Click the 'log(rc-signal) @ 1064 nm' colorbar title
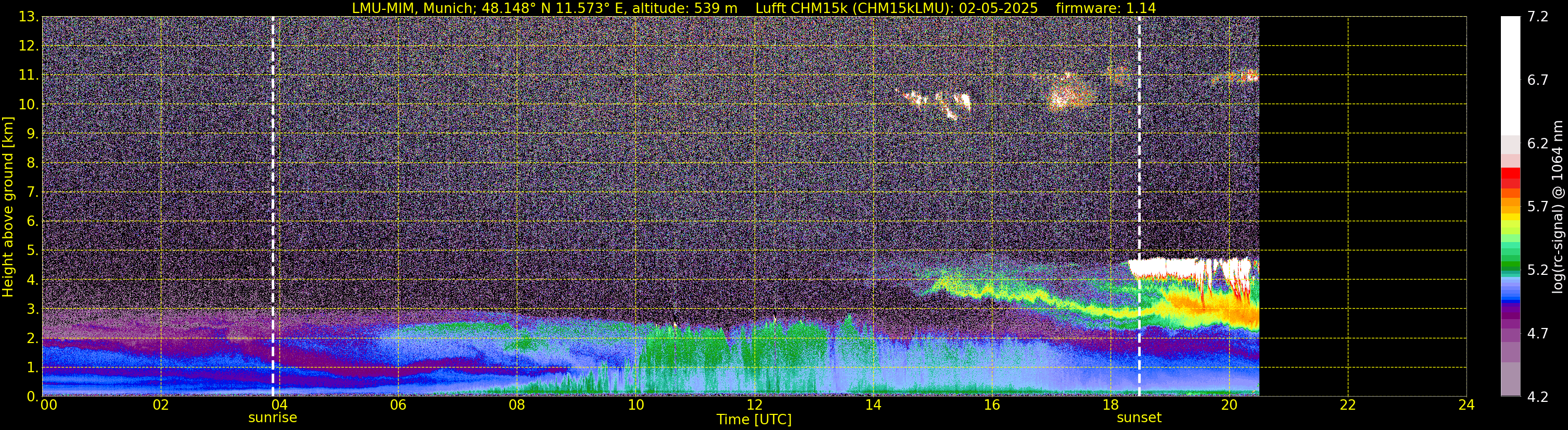This screenshot has width=1568, height=430. 1558,207
